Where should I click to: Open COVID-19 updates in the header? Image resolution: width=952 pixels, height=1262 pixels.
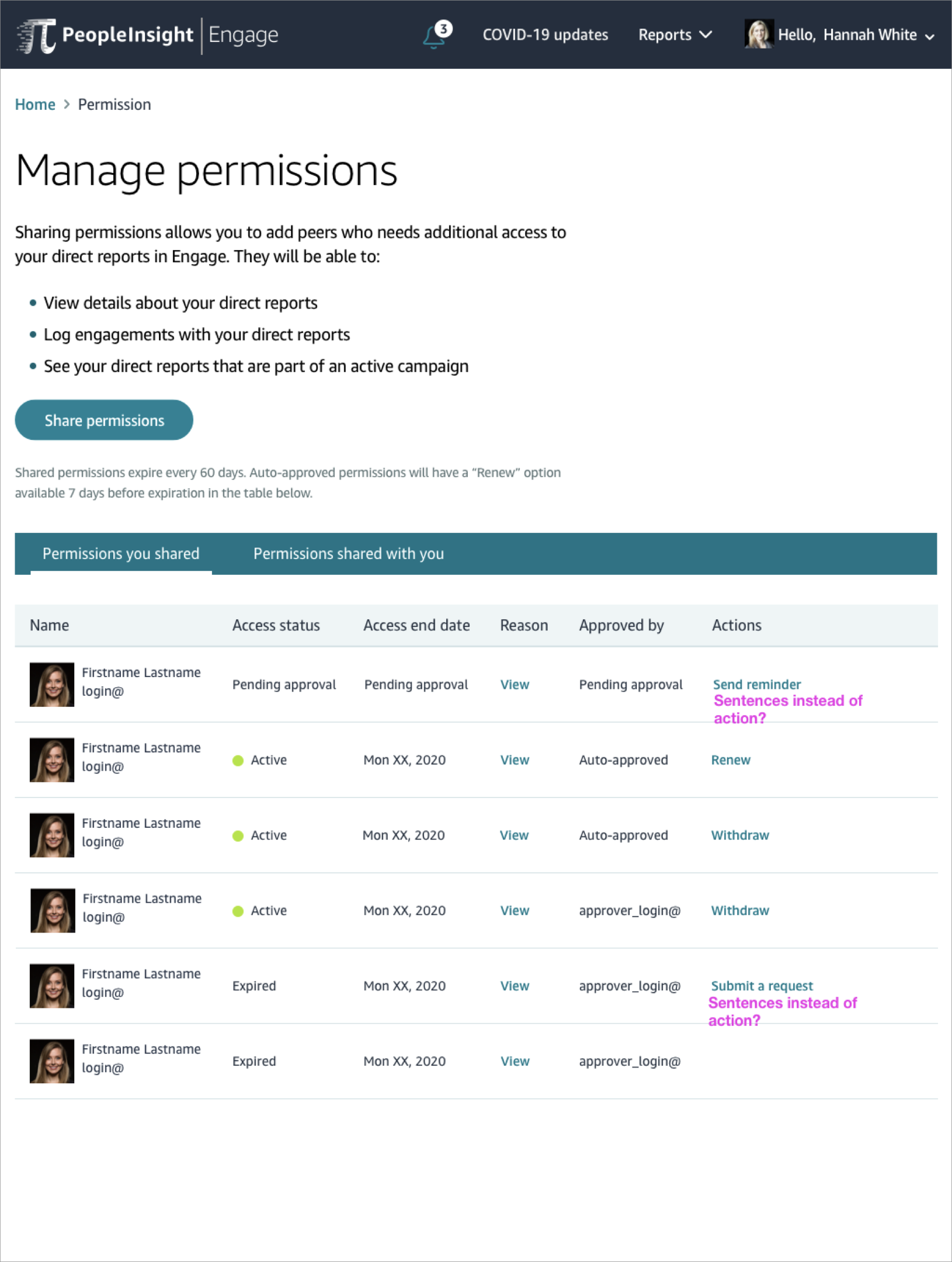(x=545, y=35)
